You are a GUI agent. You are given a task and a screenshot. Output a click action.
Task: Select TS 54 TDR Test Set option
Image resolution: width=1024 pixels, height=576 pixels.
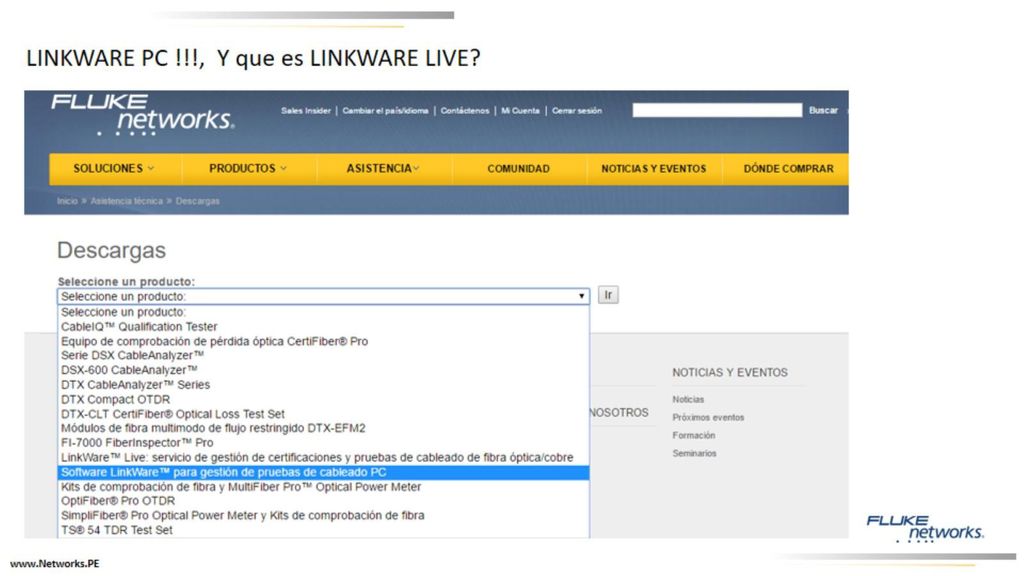(x=323, y=530)
